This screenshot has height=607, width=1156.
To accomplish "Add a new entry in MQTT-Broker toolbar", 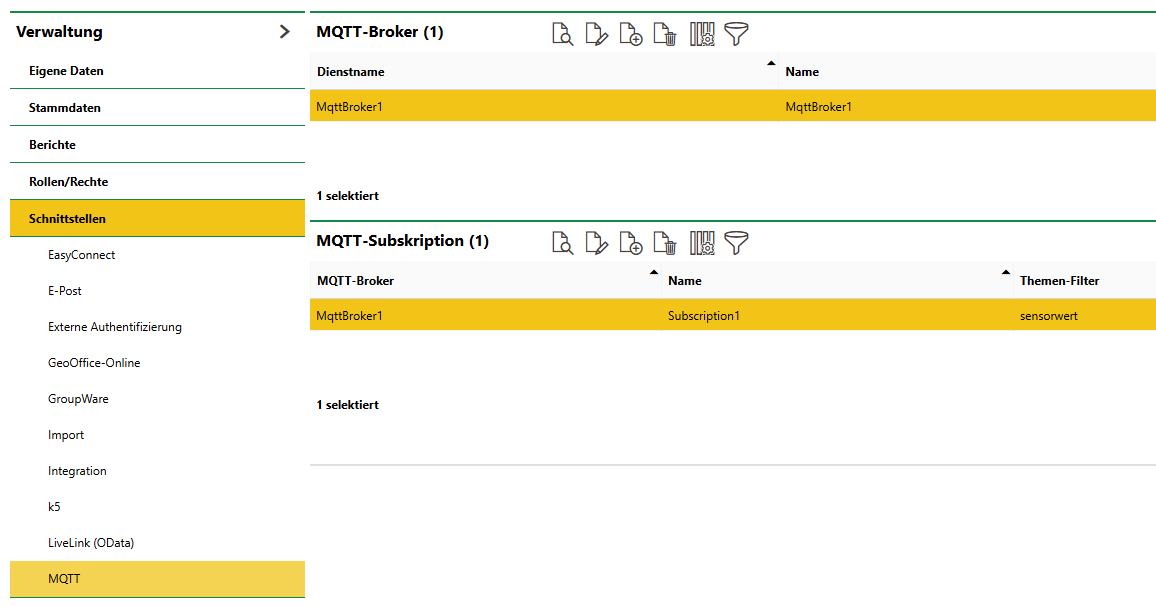I will pos(630,34).
